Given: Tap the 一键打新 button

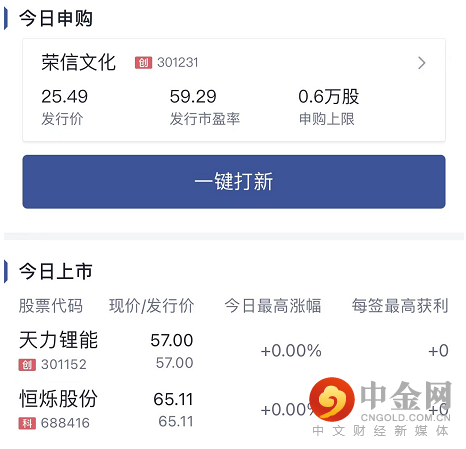Looking at the screenshot, I should pyautogui.click(x=234, y=182).
